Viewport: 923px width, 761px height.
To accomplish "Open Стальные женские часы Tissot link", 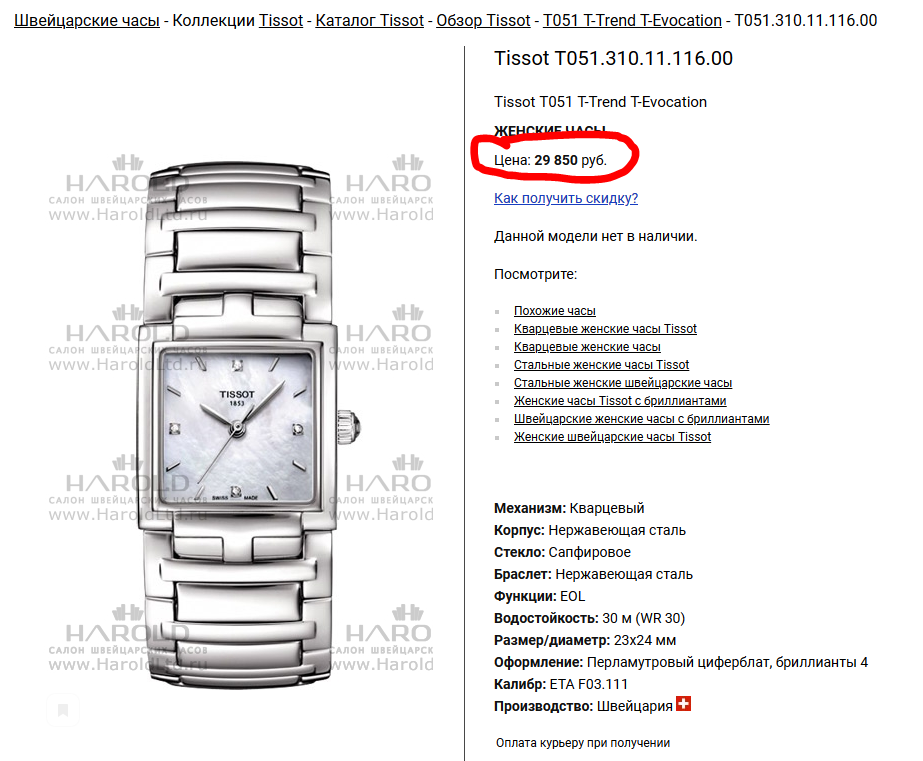I will click(601, 365).
